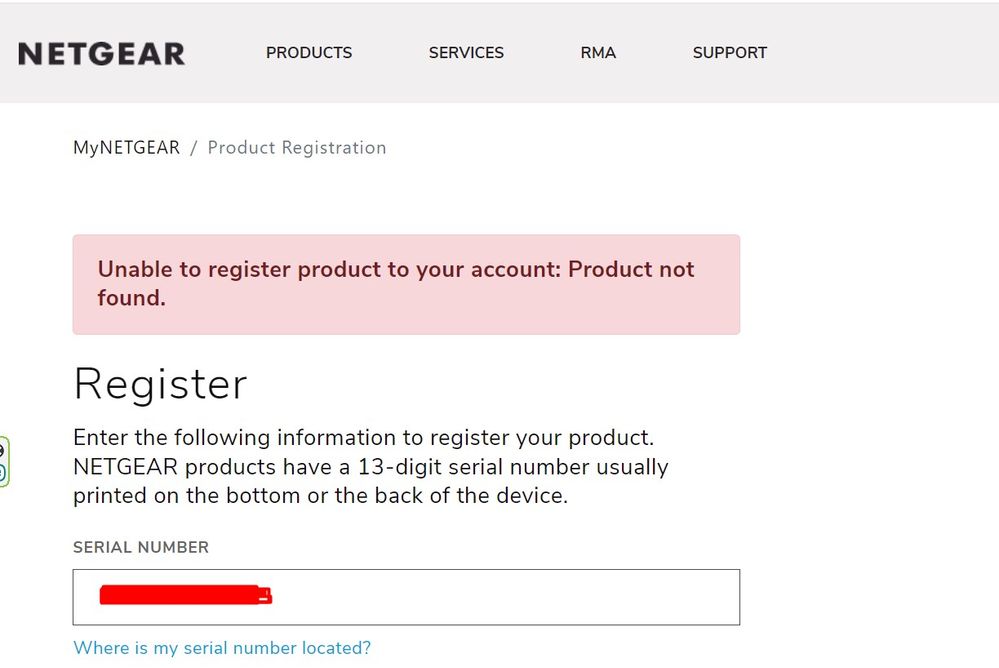Focus the serial number input field

pos(500,597)
